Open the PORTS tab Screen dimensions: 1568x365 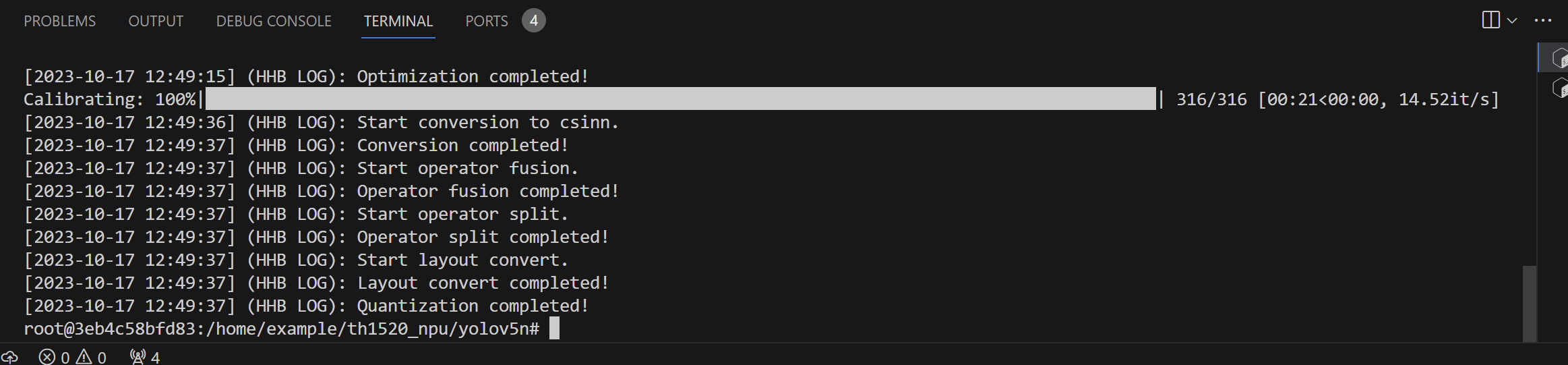tap(486, 21)
